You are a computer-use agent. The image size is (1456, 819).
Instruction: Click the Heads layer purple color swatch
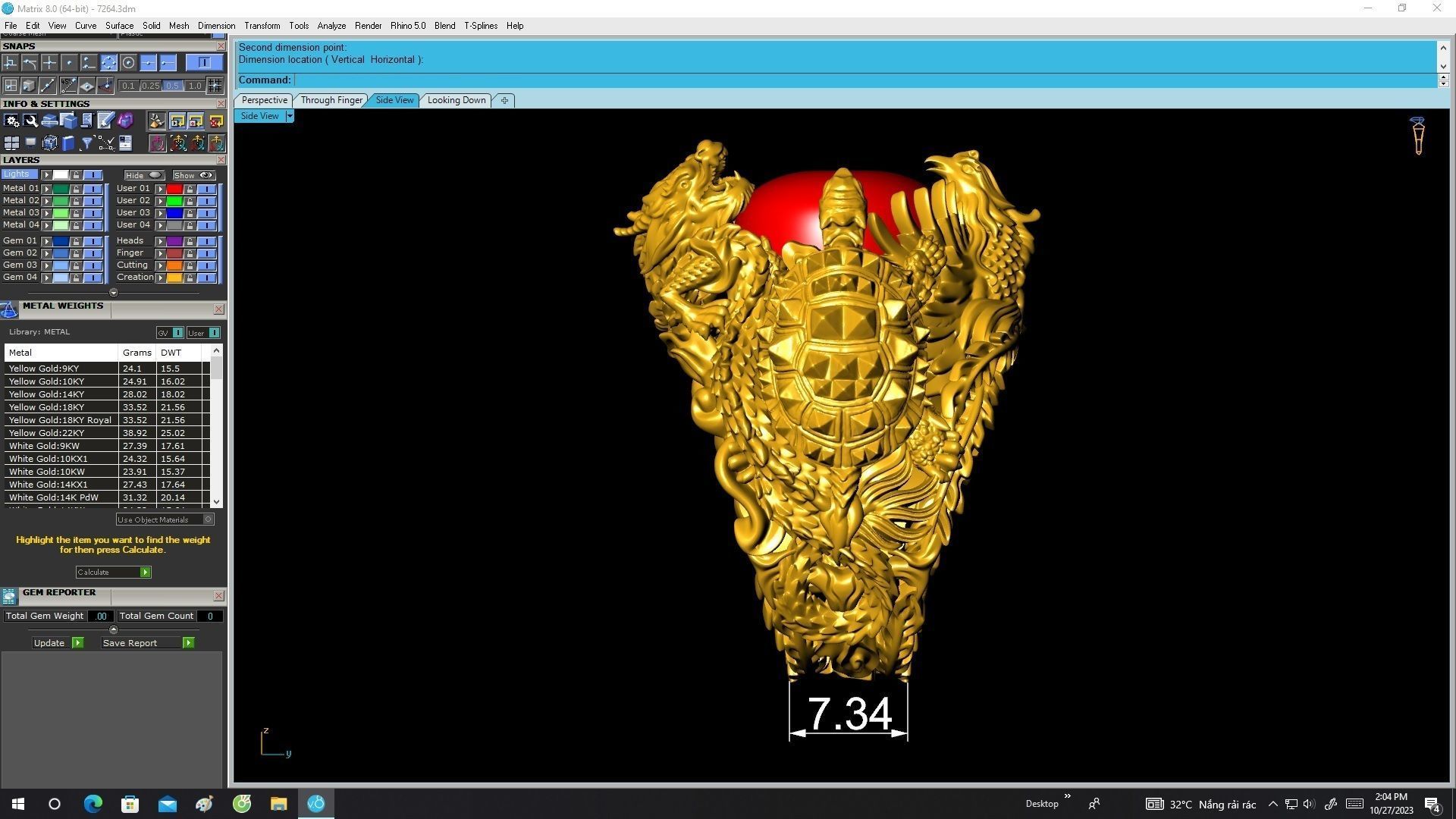click(x=174, y=241)
